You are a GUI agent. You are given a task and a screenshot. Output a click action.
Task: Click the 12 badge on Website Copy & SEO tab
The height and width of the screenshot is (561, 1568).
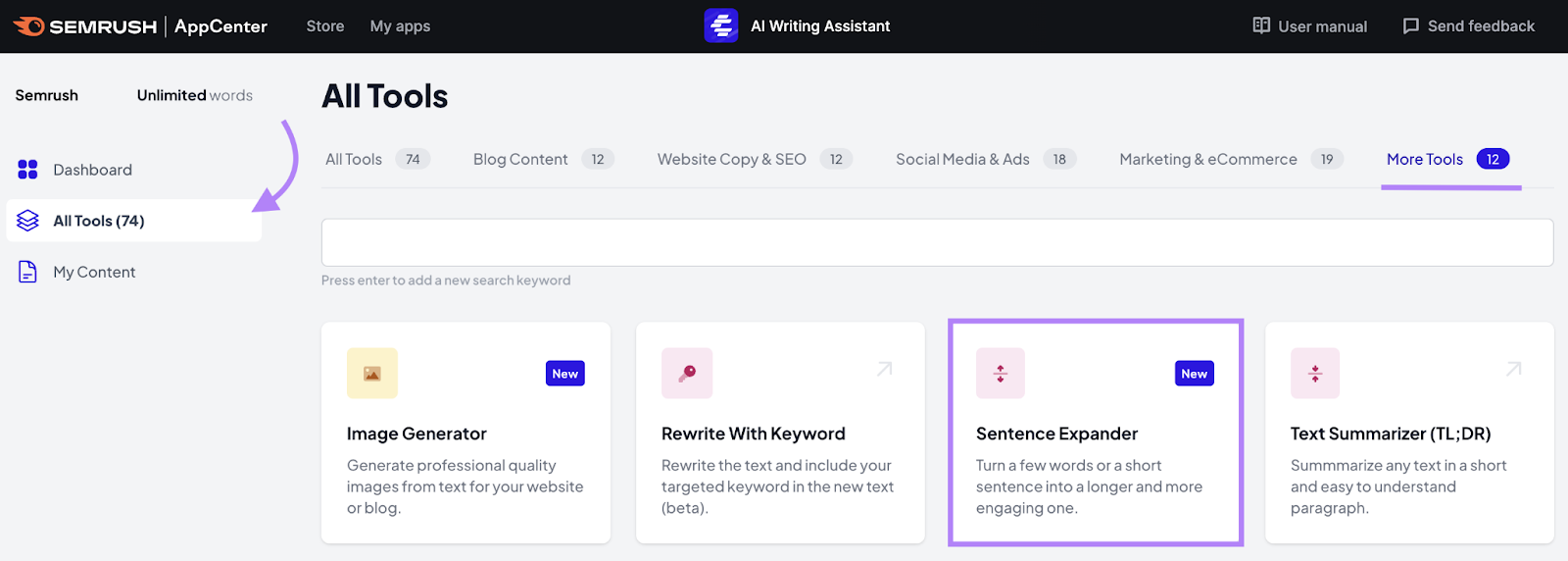(836, 159)
